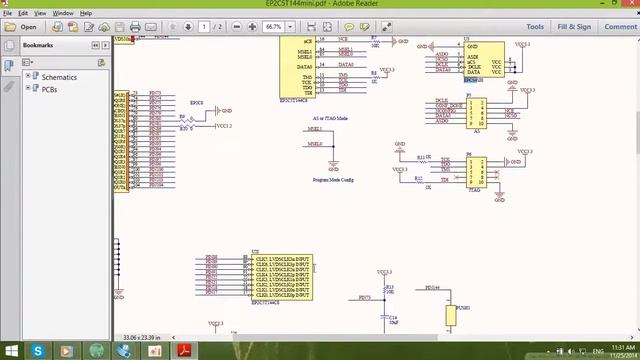The width and height of the screenshot is (640, 360).
Task: Click the Open text button
Action: pyautogui.click(x=28, y=27)
